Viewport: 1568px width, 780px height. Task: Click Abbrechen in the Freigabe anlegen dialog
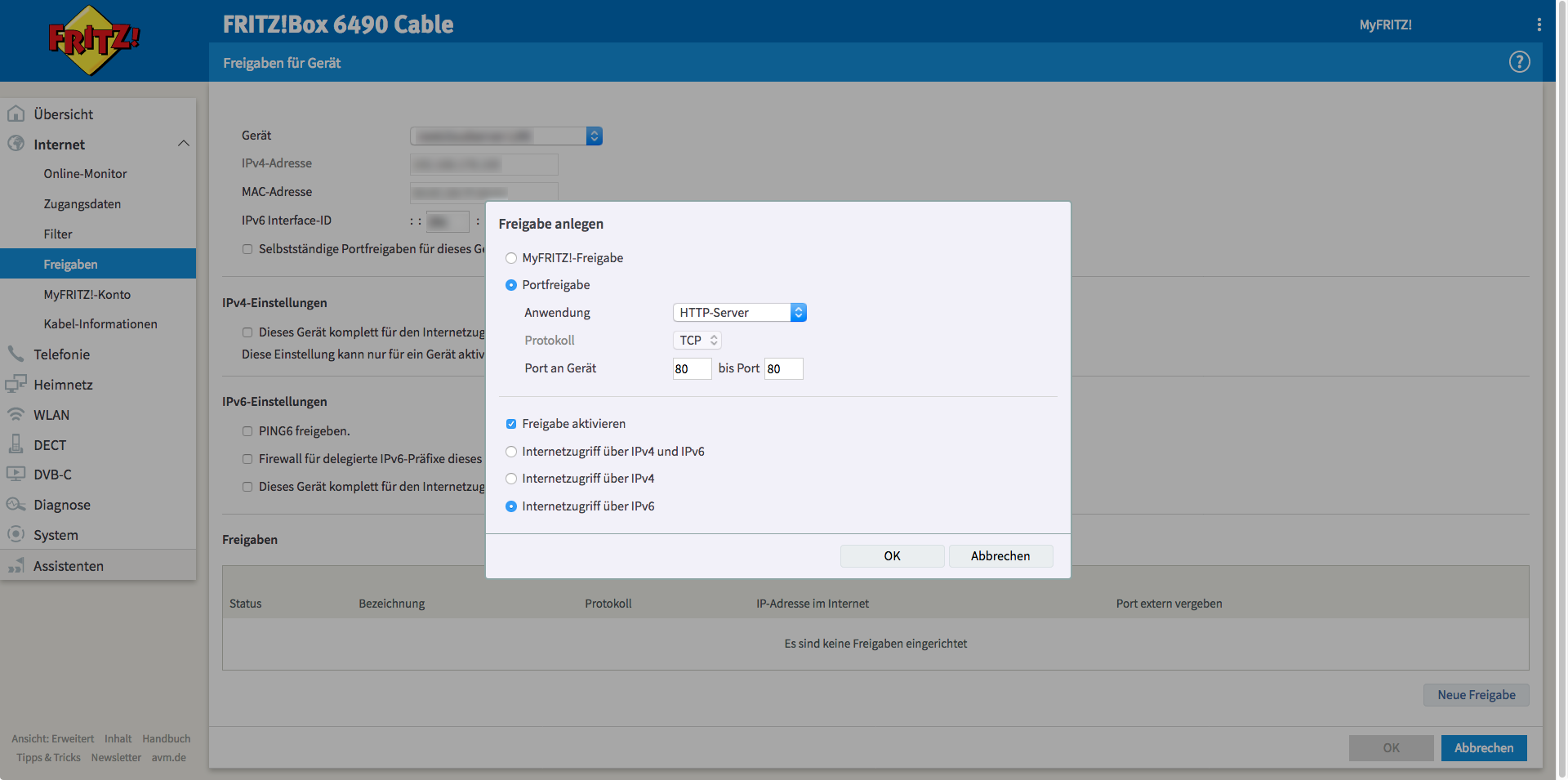pyautogui.click(x=1000, y=556)
